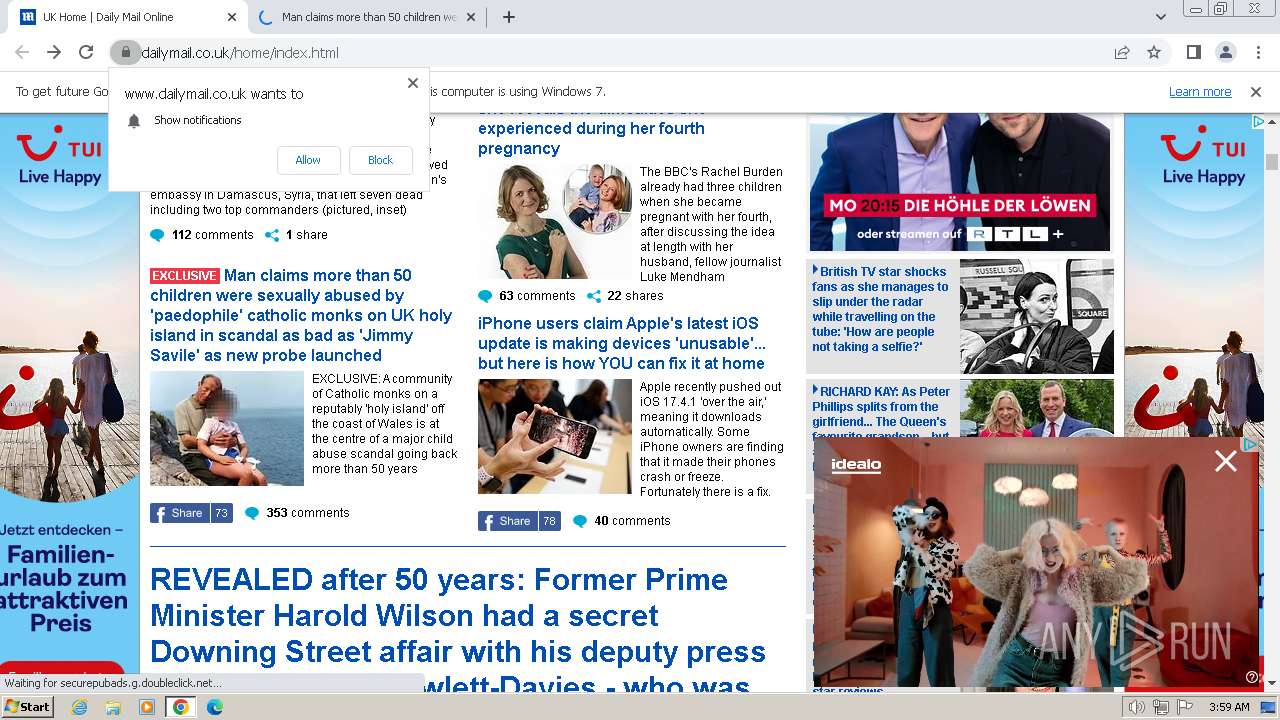Allow notifications from dailymail.co.uk

click(308, 160)
